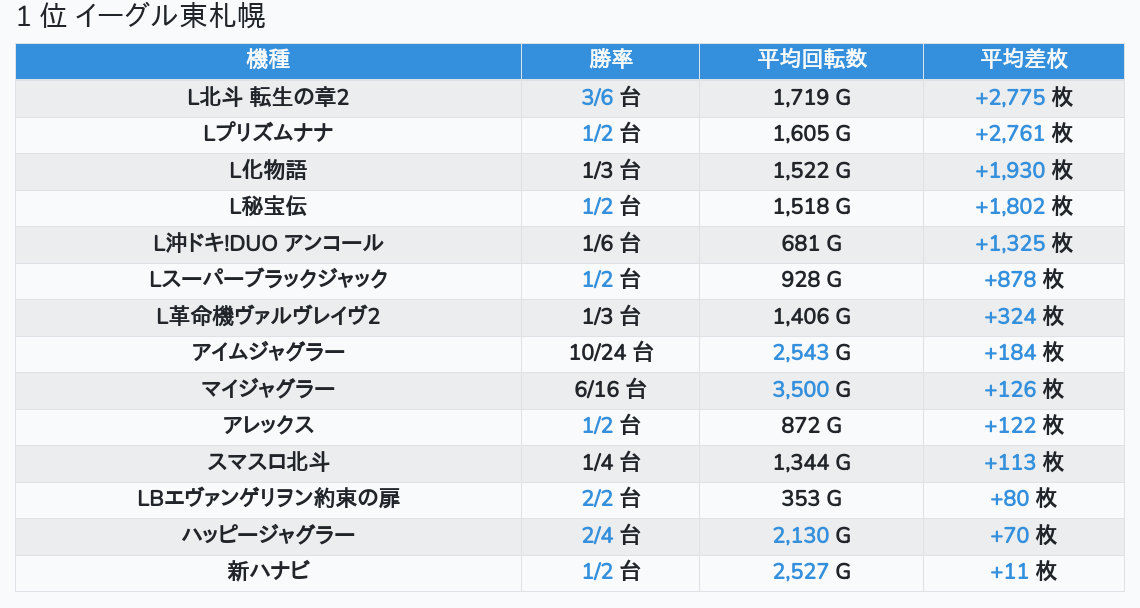1140x608 pixels.
Task: Select L沖ドキ!DUO アンコール row name
Action: (x=268, y=243)
